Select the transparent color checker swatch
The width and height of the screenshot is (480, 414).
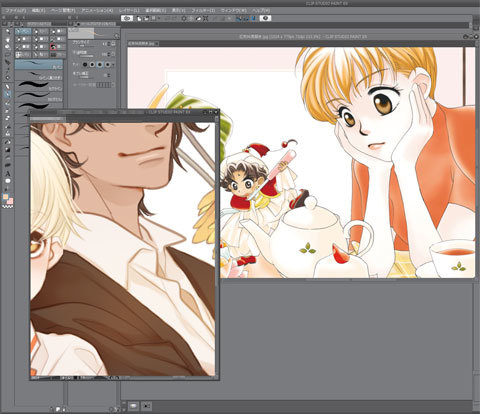click(8, 207)
